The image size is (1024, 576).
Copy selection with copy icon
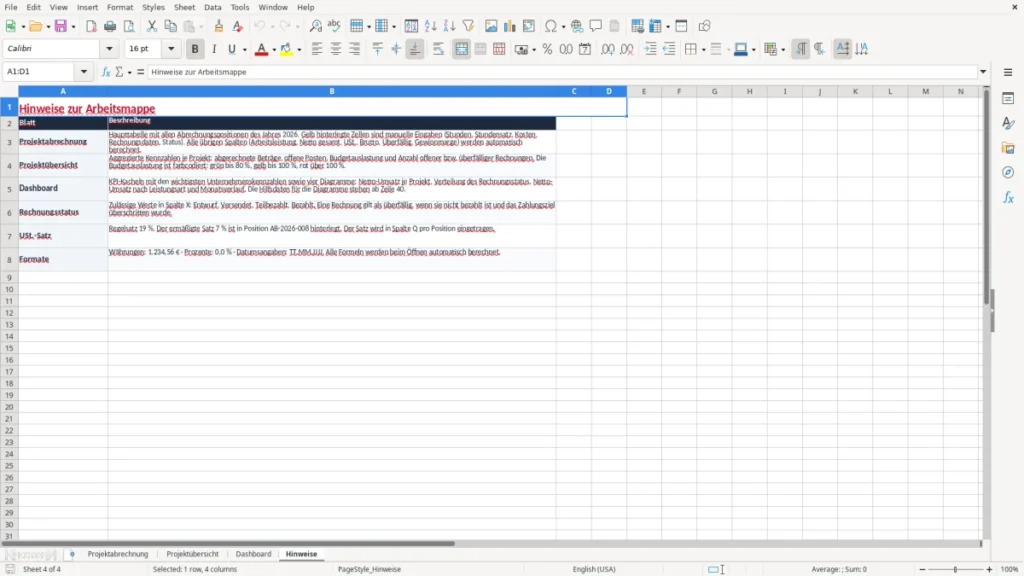[170, 26]
